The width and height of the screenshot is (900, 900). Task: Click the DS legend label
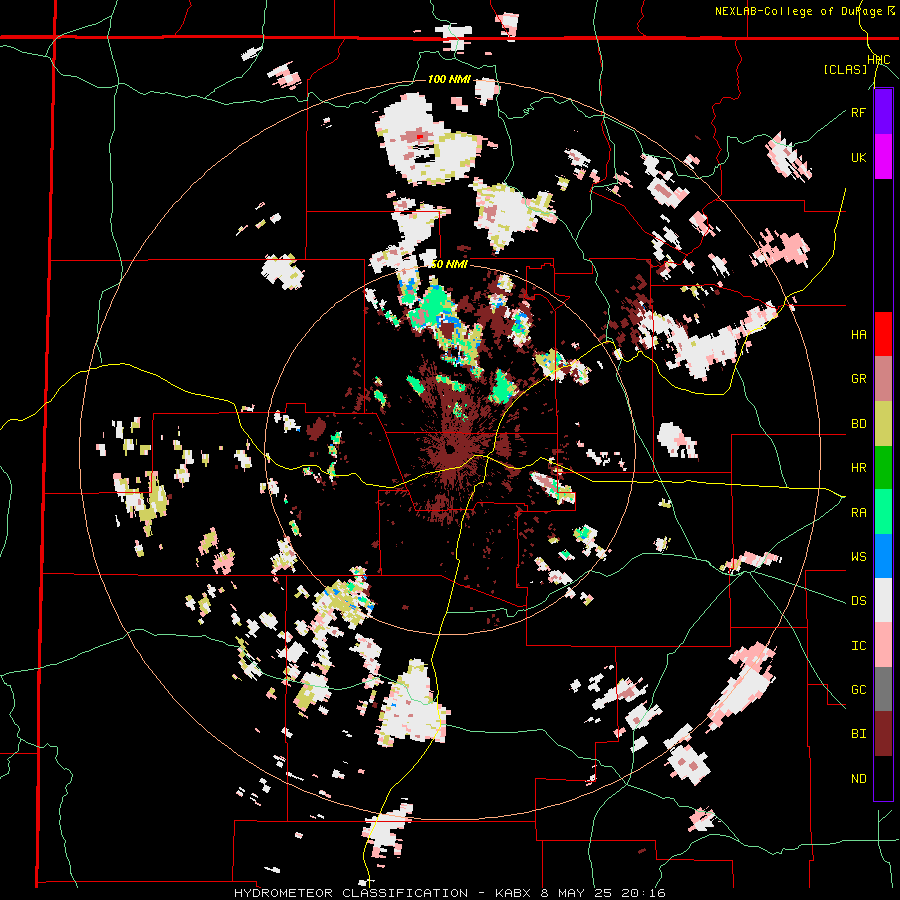[x=858, y=601]
